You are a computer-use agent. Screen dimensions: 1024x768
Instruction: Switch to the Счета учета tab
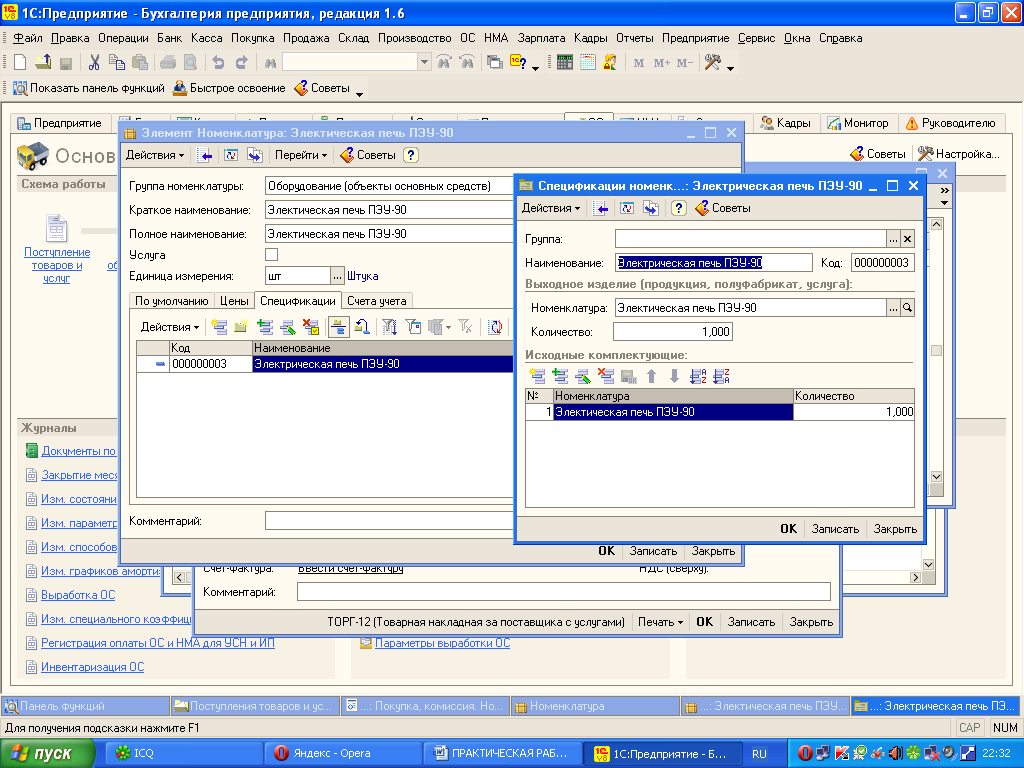(x=377, y=301)
